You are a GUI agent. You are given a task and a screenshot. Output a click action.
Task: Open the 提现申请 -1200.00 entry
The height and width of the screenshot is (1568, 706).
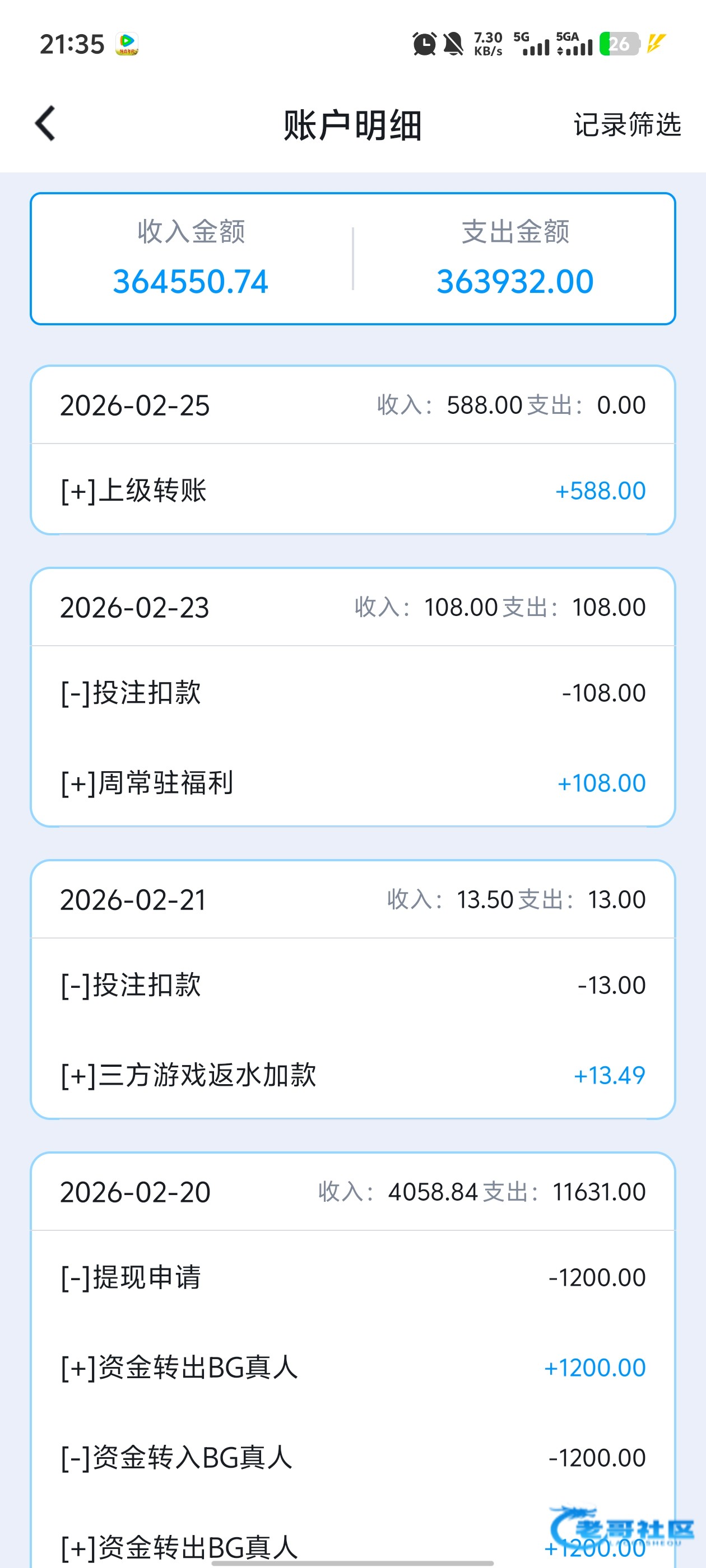(352, 1277)
